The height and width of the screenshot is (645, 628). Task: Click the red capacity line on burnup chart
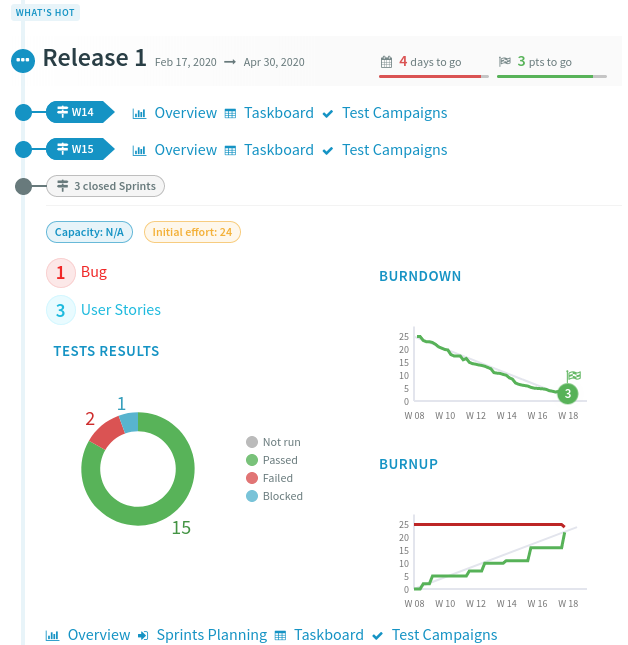coord(489,524)
